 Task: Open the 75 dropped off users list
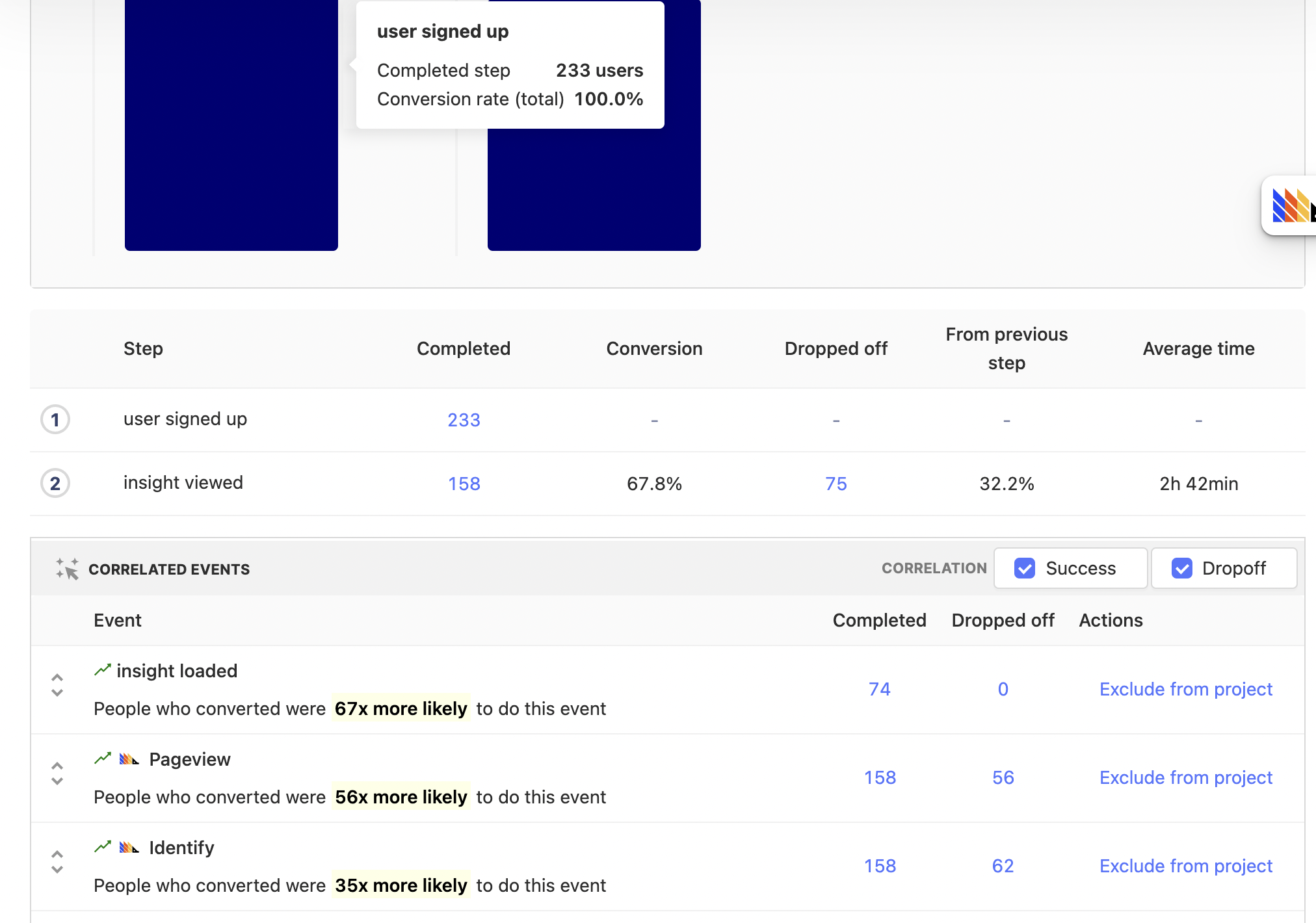(836, 484)
